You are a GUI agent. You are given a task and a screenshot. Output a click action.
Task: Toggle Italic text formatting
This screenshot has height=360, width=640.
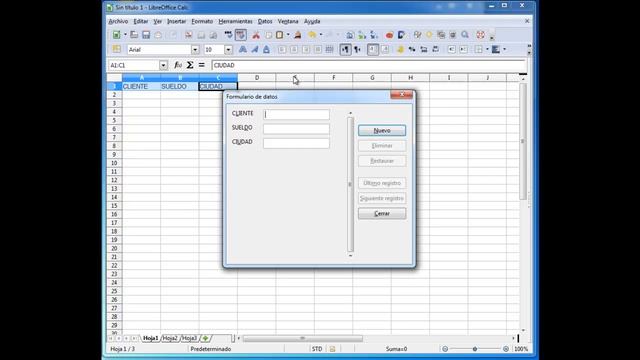tap(255, 49)
